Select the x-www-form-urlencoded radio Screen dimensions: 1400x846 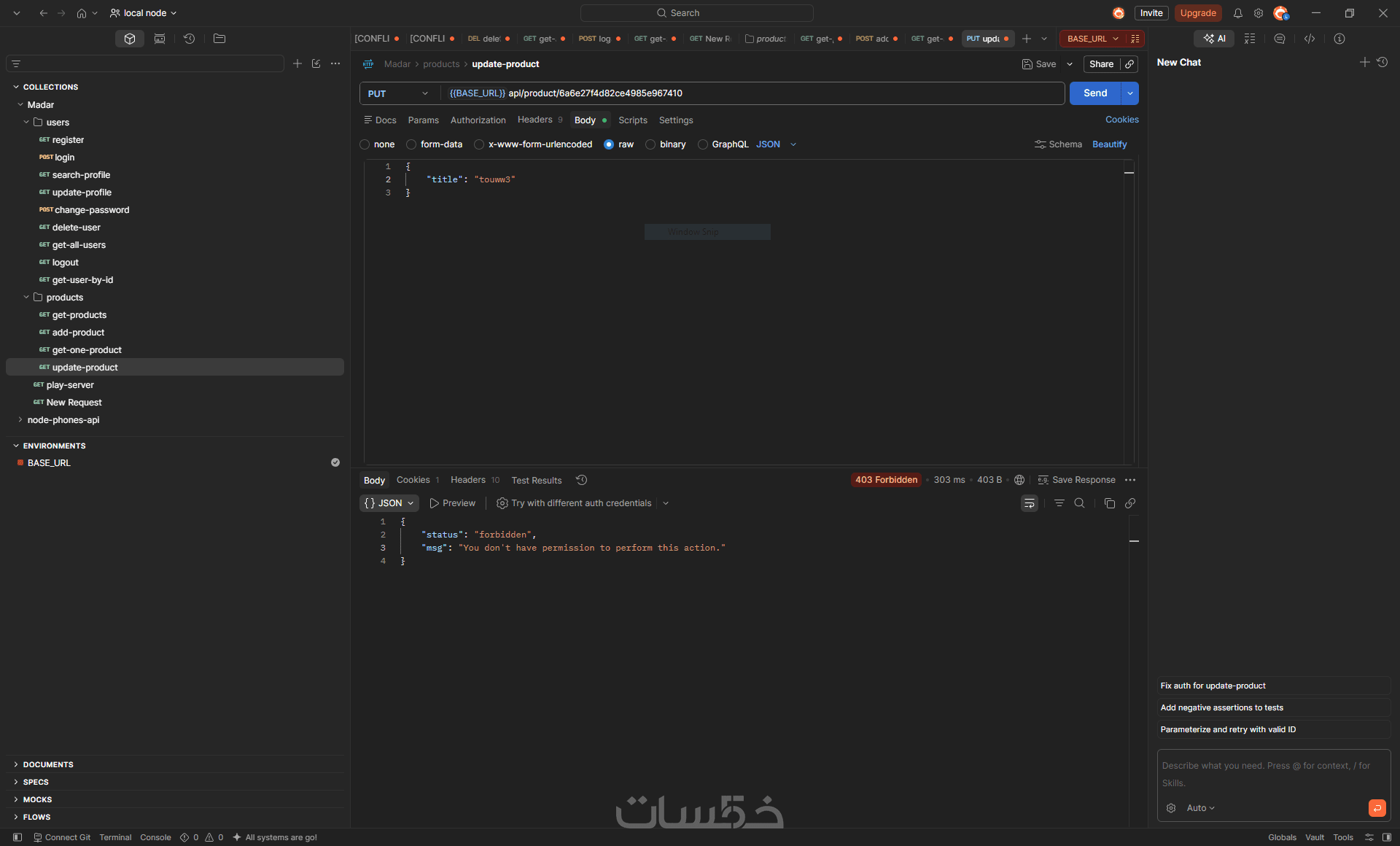coord(479,144)
